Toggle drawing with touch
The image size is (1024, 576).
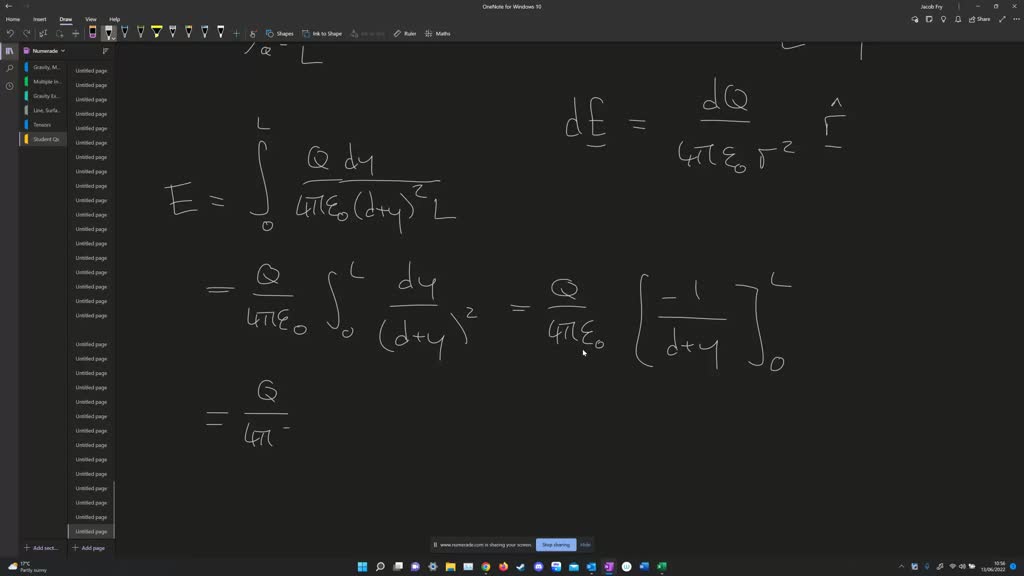click(252, 33)
